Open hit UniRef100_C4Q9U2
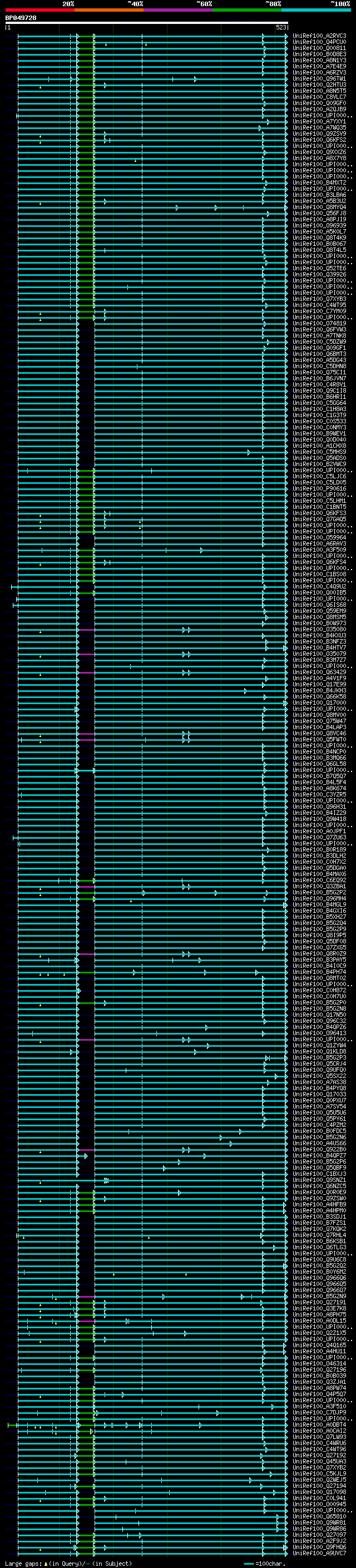The height and width of the screenshot is (1568, 356). [319, 586]
